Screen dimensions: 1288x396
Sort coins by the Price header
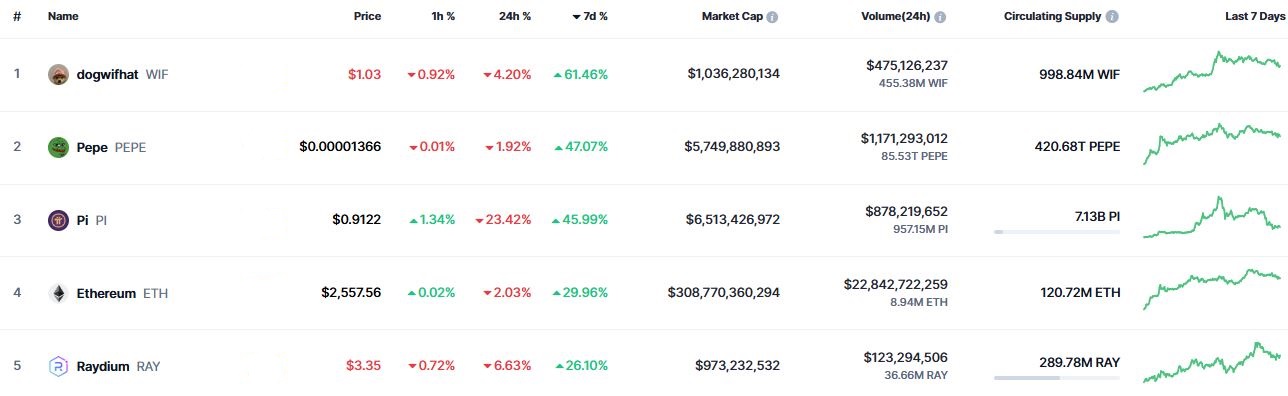click(x=367, y=17)
